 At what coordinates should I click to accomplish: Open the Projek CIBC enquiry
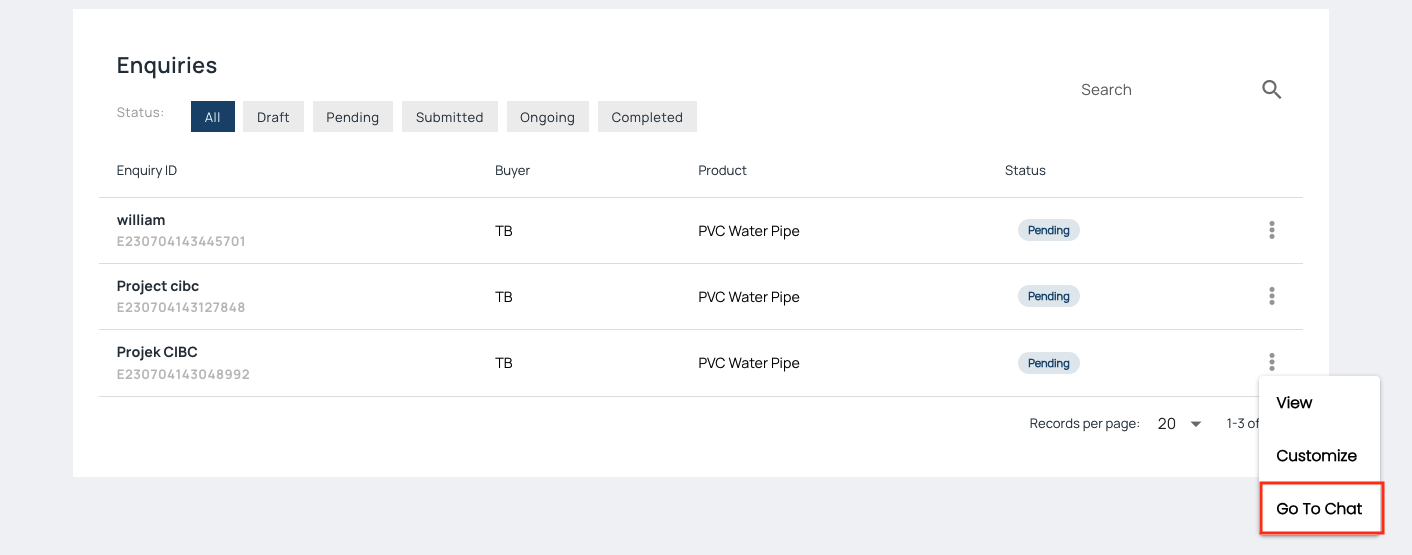(157, 352)
